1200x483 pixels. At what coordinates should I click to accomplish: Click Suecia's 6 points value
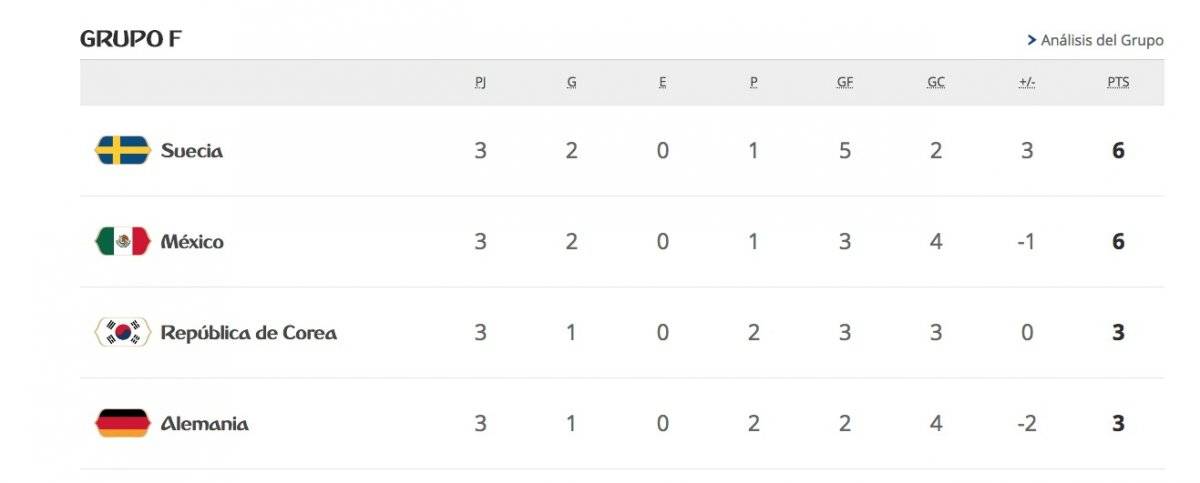coord(1118,151)
